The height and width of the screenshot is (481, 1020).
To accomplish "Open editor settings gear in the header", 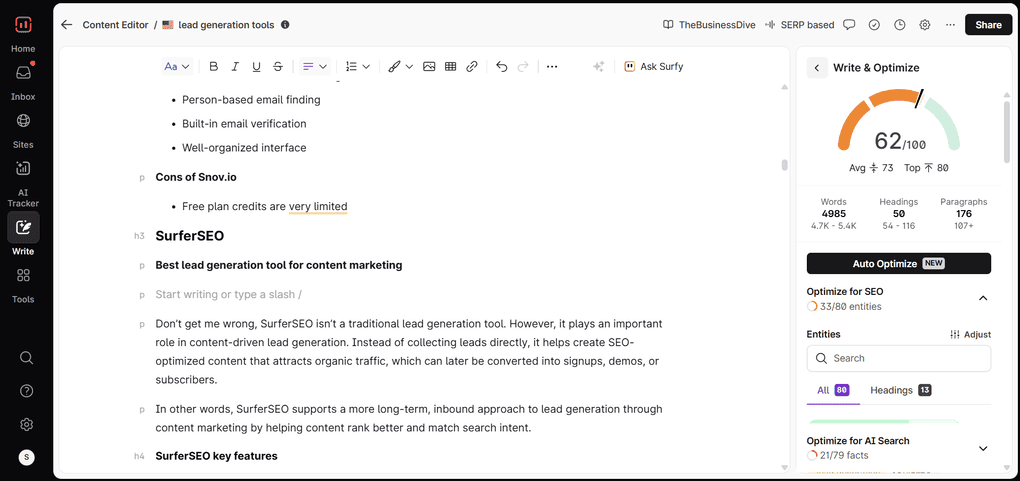I will click(x=924, y=25).
